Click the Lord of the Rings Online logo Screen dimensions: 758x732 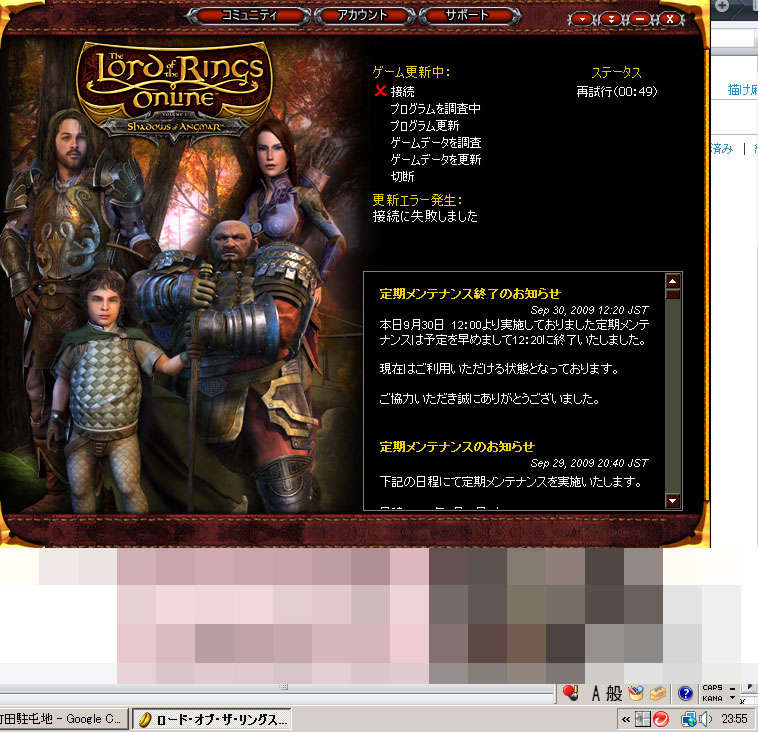click(x=174, y=92)
